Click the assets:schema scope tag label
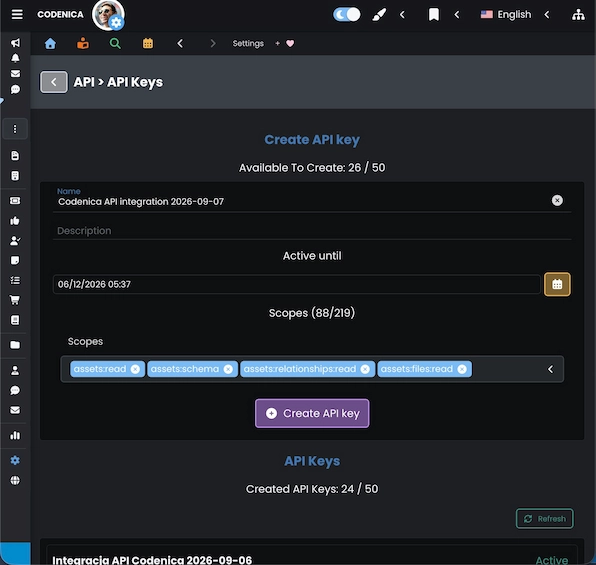 click(x=185, y=369)
